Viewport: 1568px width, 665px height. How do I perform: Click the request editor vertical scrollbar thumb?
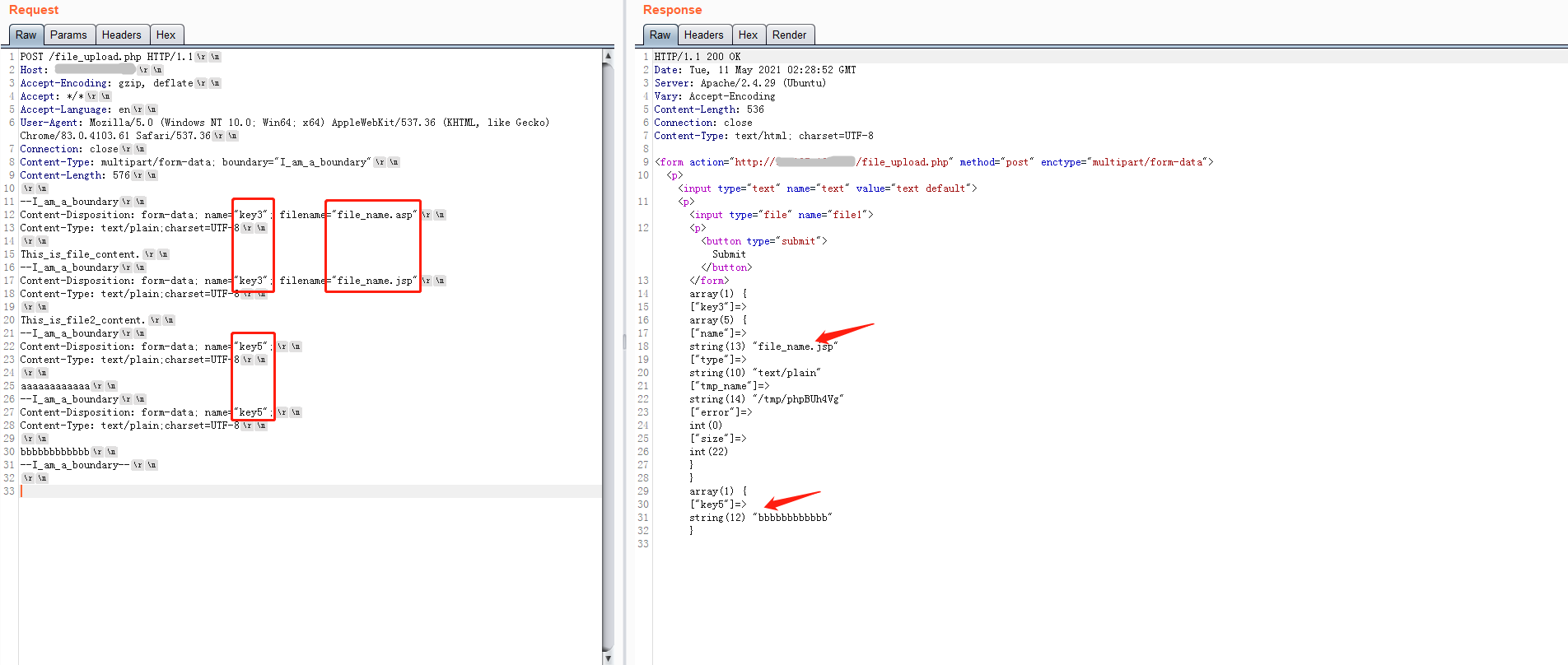tap(608, 354)
